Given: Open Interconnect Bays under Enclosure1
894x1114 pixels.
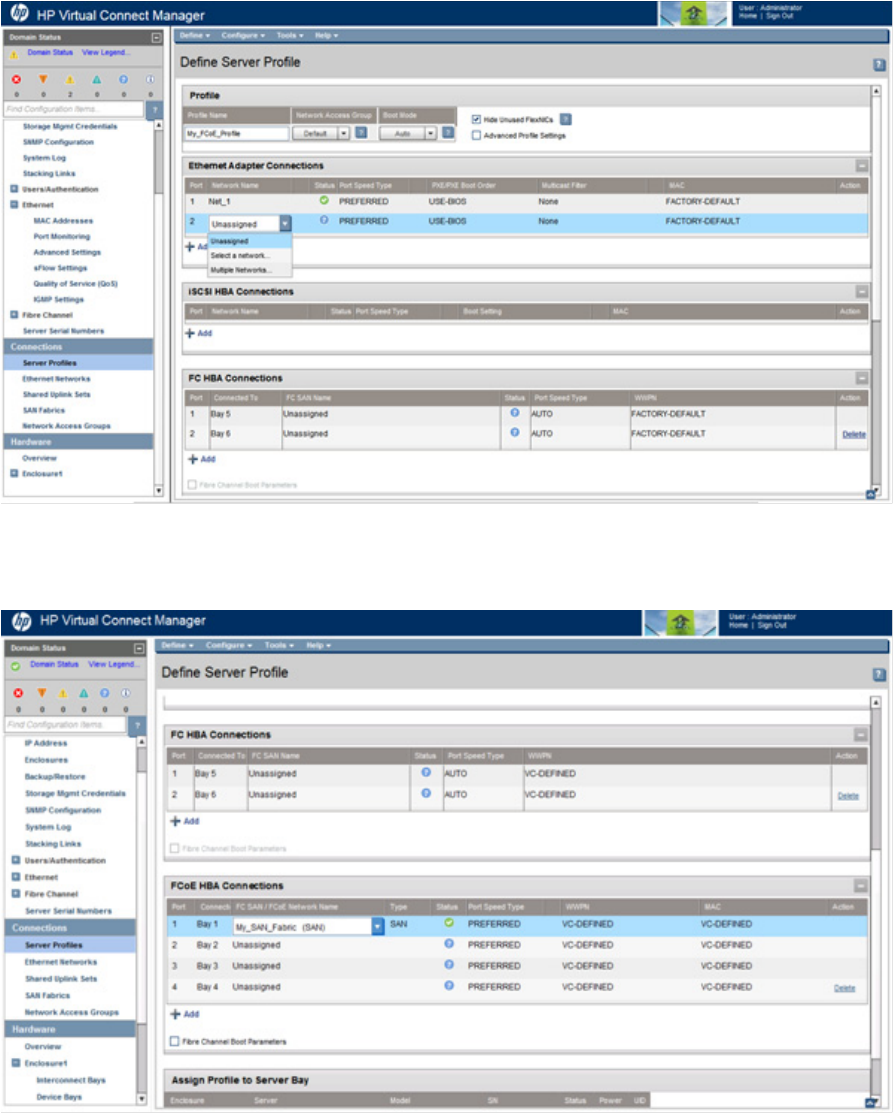Looking at the screenshot, I should (x=71, y=1081).
